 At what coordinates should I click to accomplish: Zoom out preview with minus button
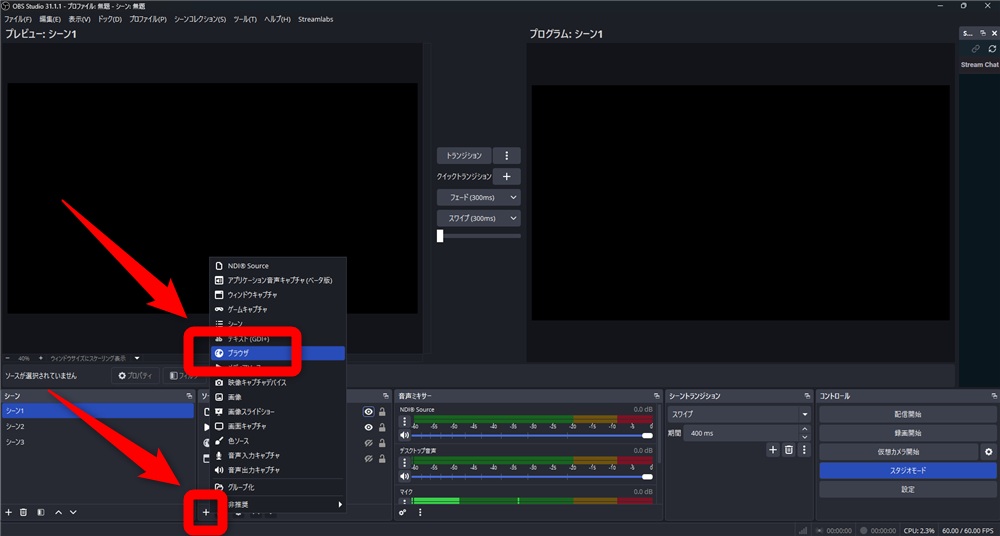pyautogui.click(x=8, y=358)
